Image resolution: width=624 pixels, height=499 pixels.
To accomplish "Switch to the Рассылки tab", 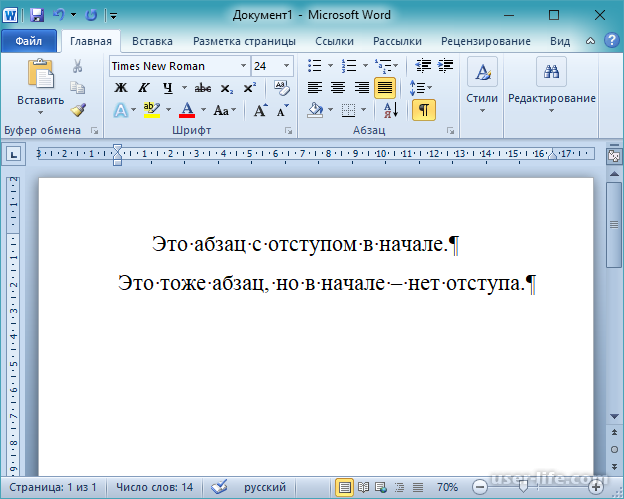I will (397, 41).
